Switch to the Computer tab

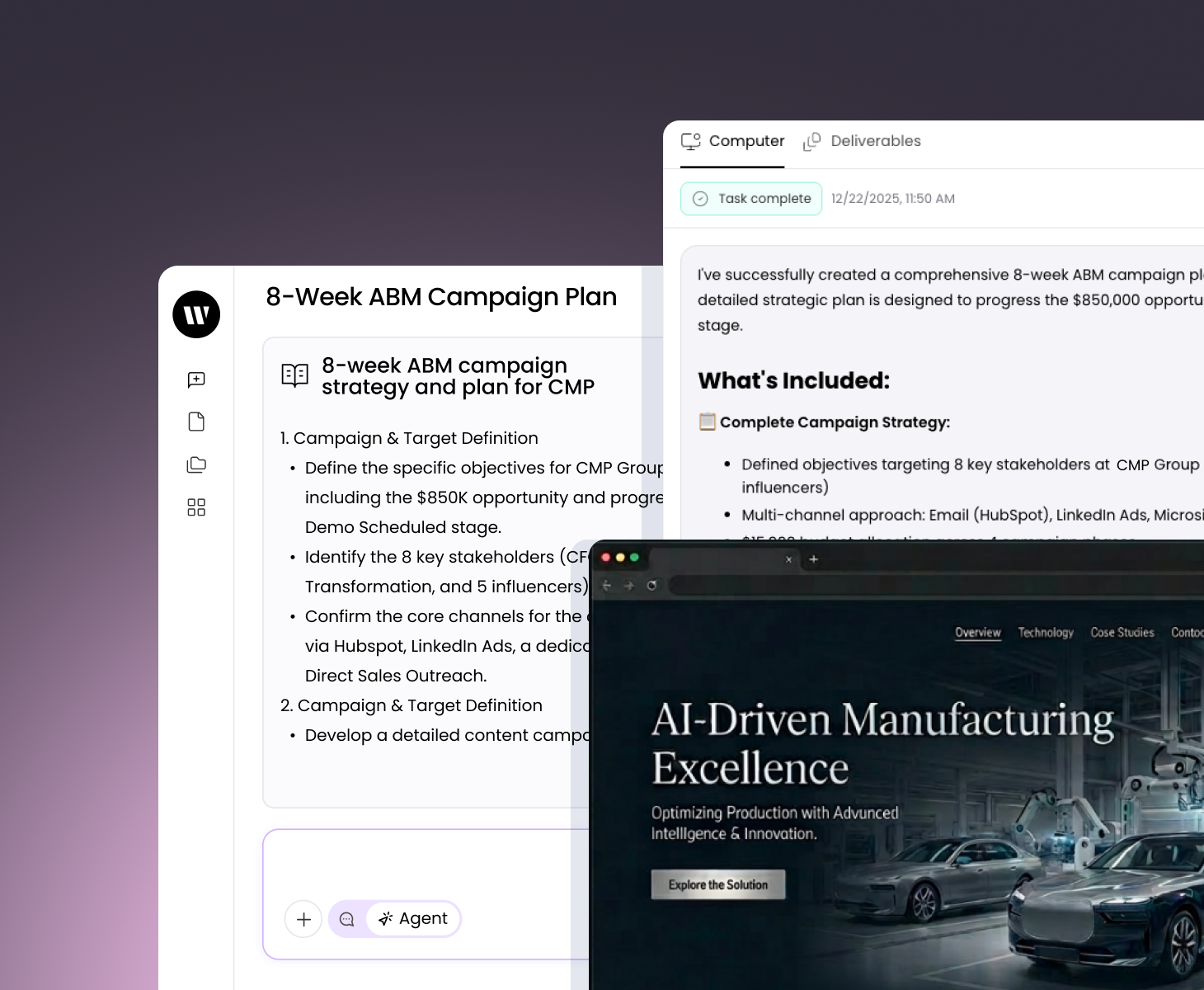tap(732, 141)
